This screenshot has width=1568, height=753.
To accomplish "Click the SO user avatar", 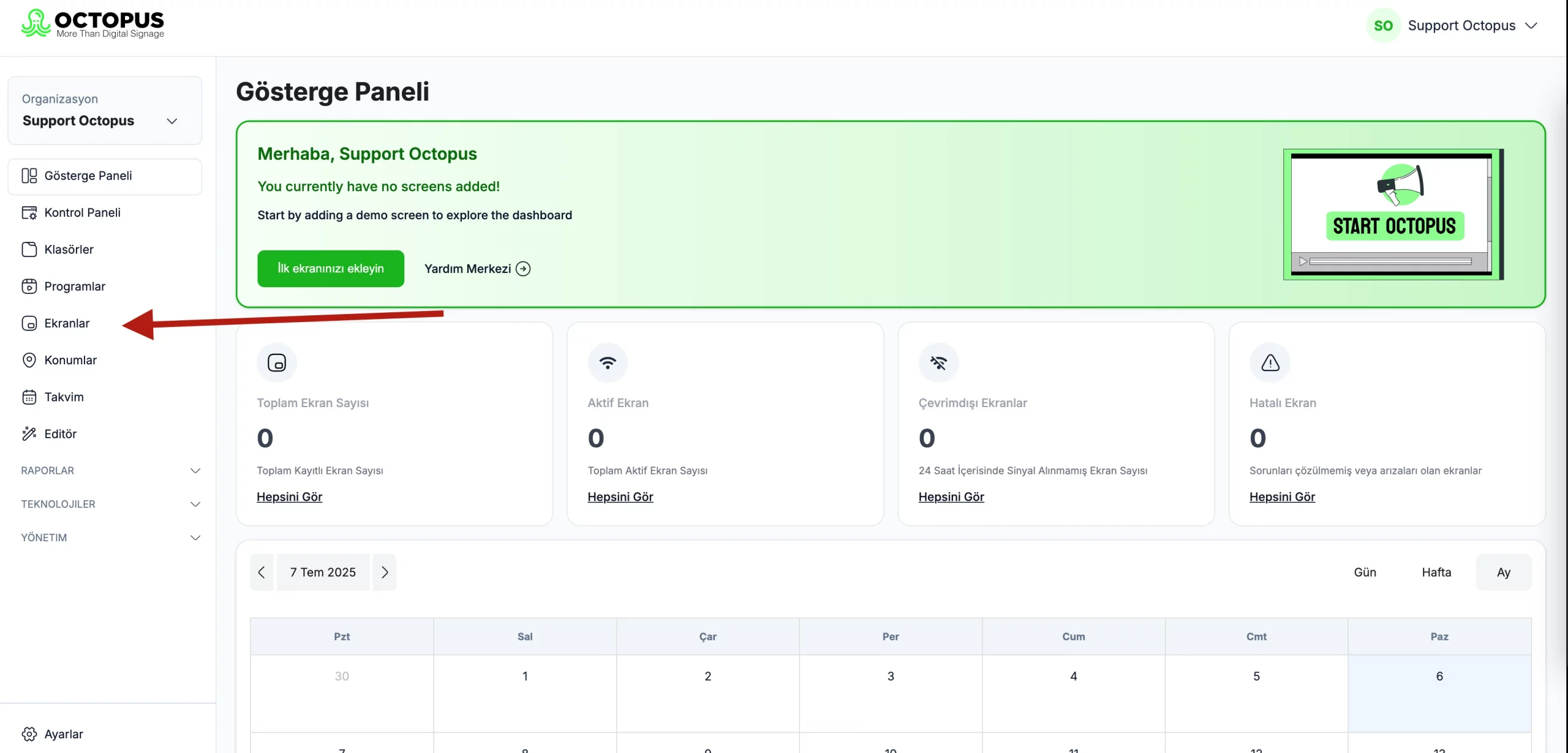I will click(1383, 26).
